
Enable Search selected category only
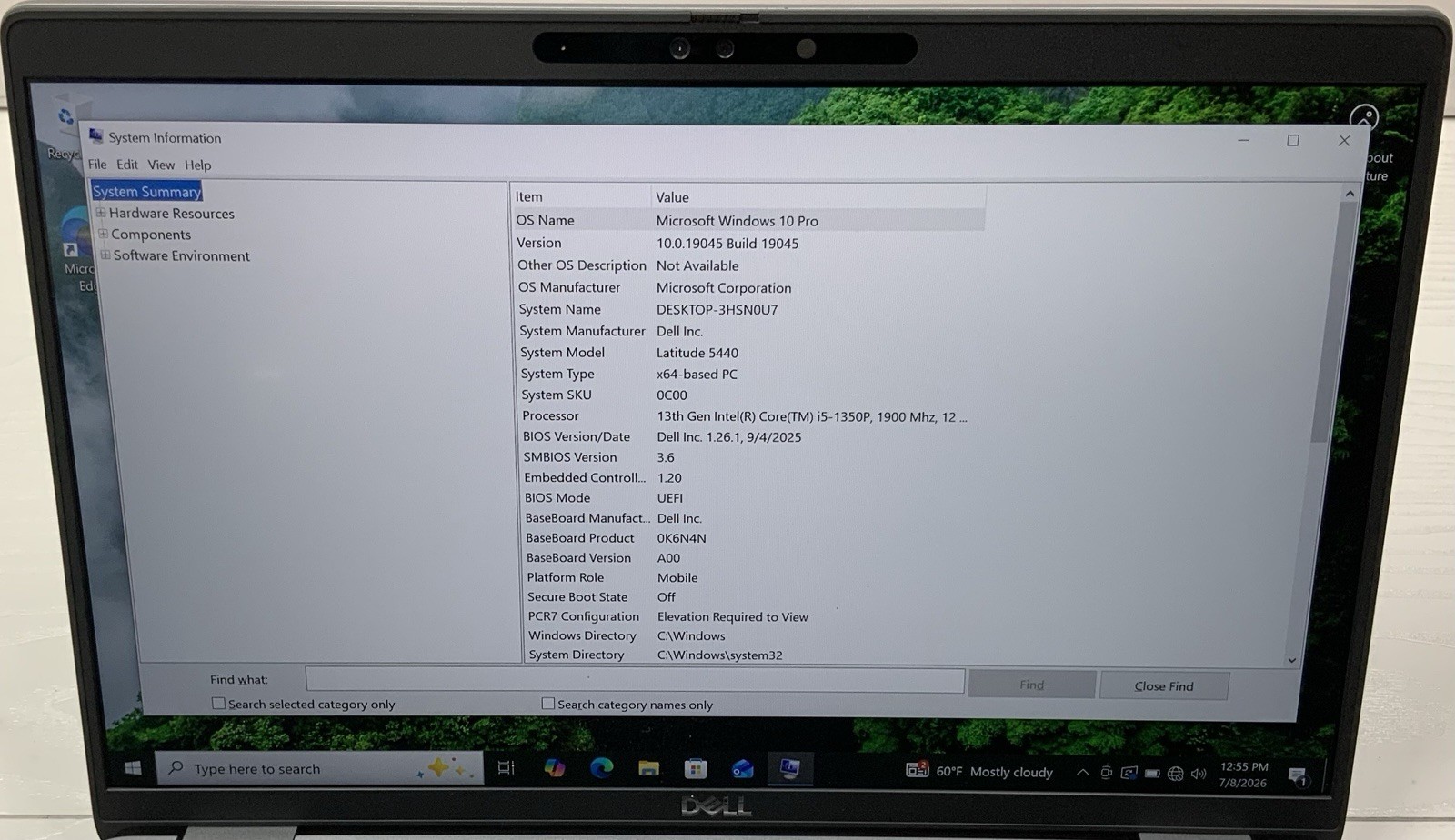[x=218, y=703]
